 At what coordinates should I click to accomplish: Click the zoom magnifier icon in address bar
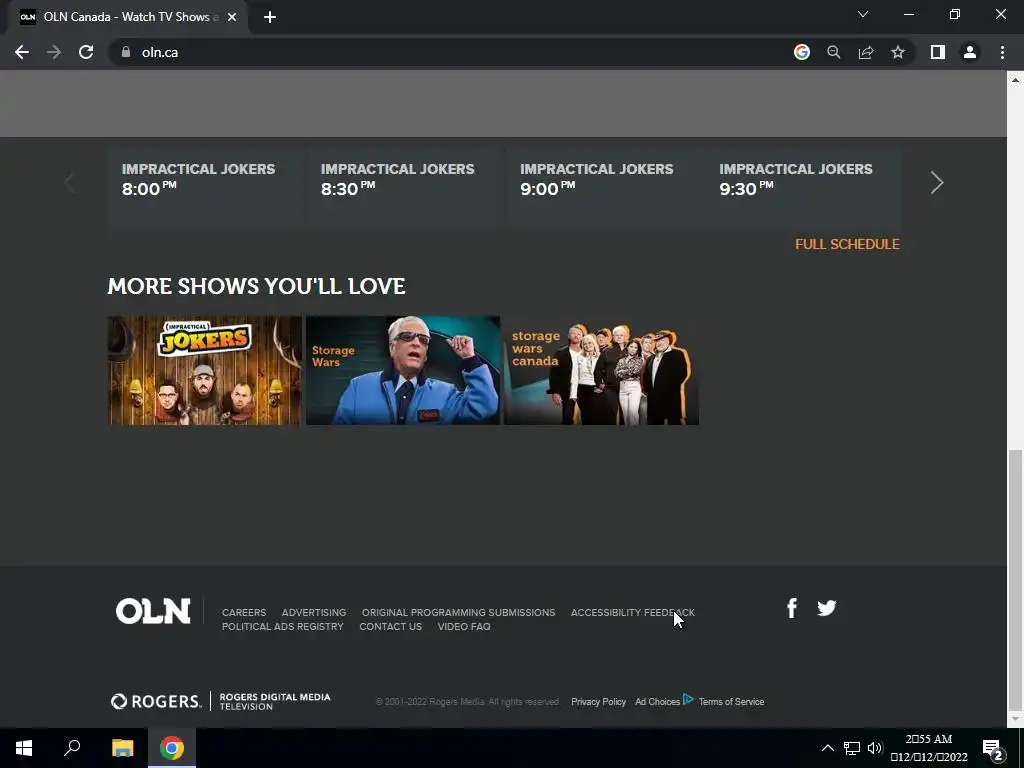click(834, 52)
